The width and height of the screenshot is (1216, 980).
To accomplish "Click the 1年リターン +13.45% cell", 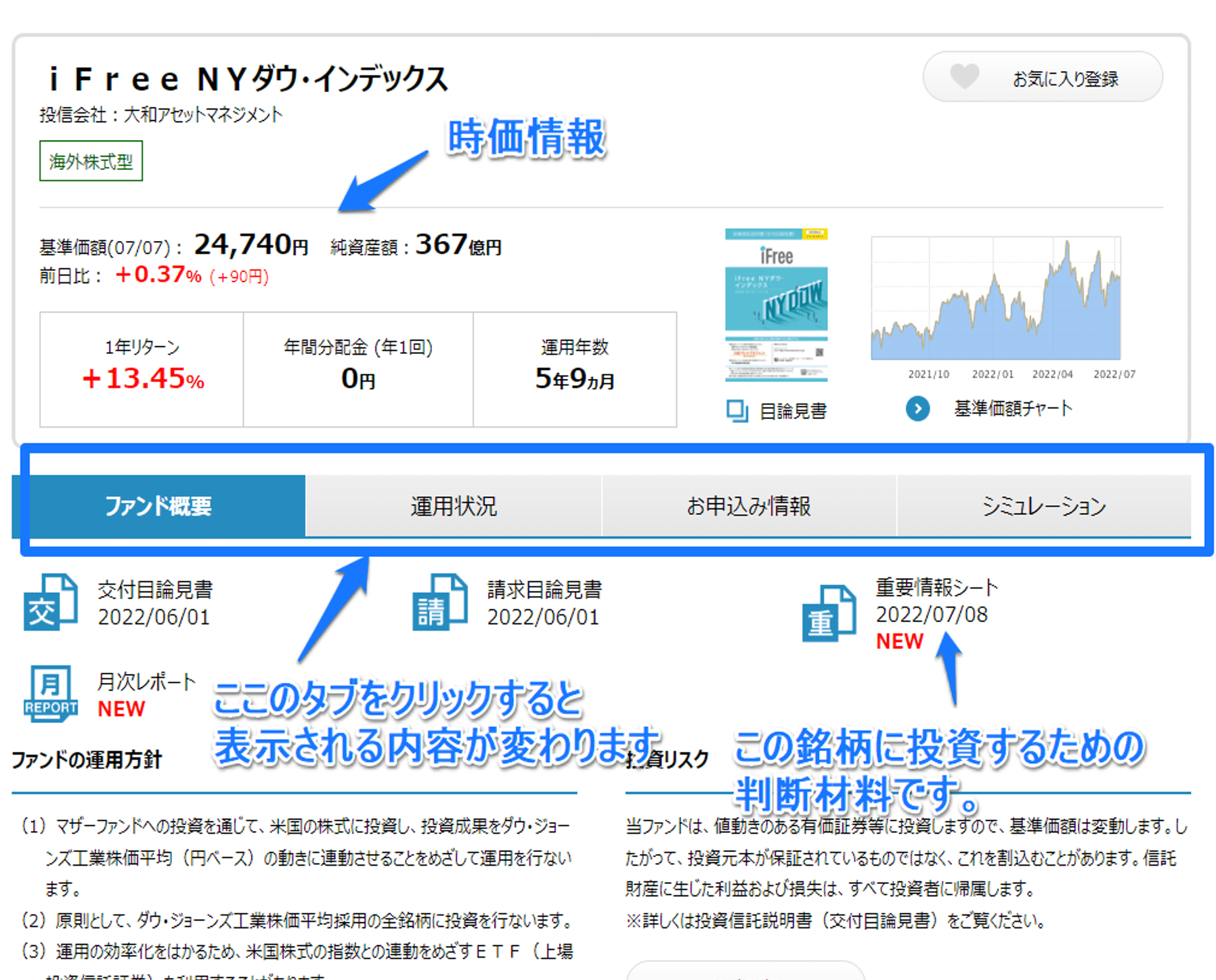I will click(142, 370).
